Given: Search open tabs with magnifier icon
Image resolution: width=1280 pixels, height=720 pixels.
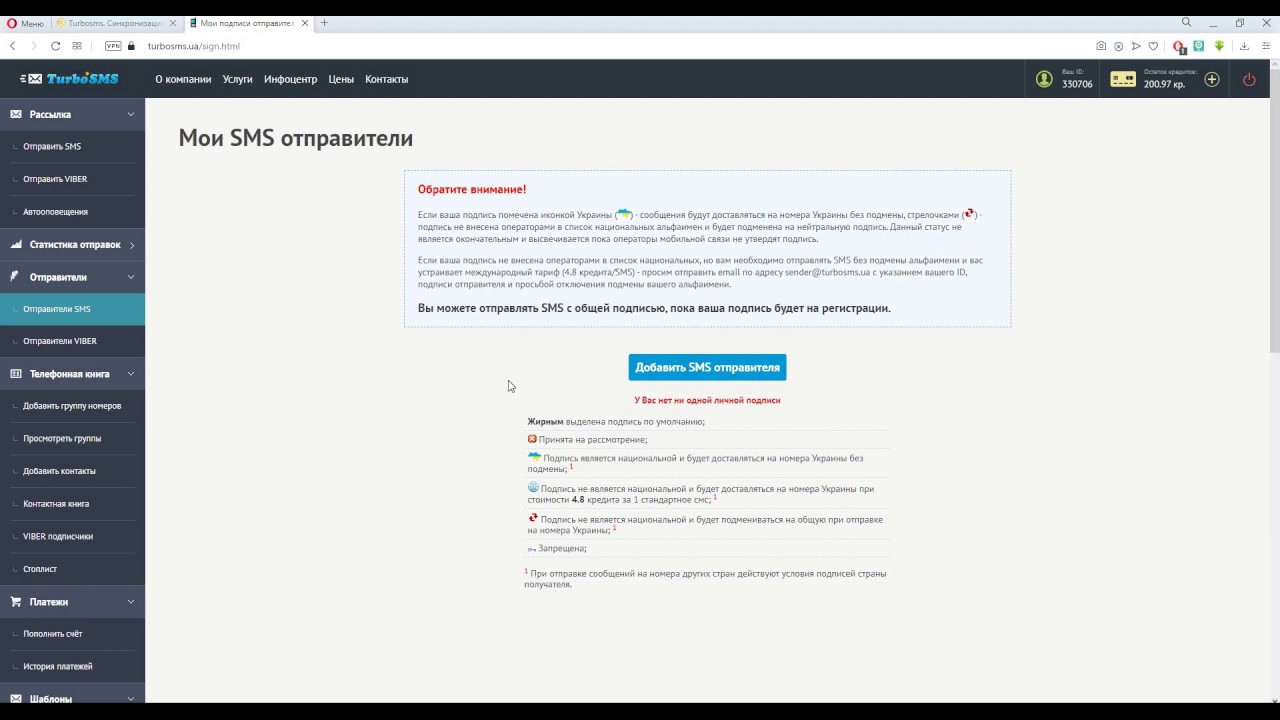Looking at the screenshot, I should (1187, 22).
